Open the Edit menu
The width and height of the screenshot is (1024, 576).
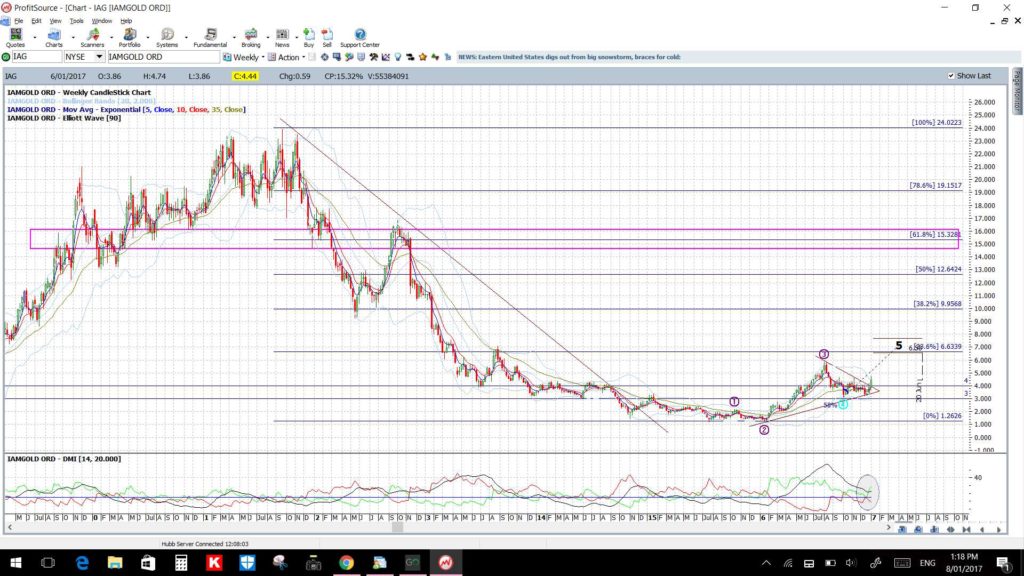coord(37,21)
